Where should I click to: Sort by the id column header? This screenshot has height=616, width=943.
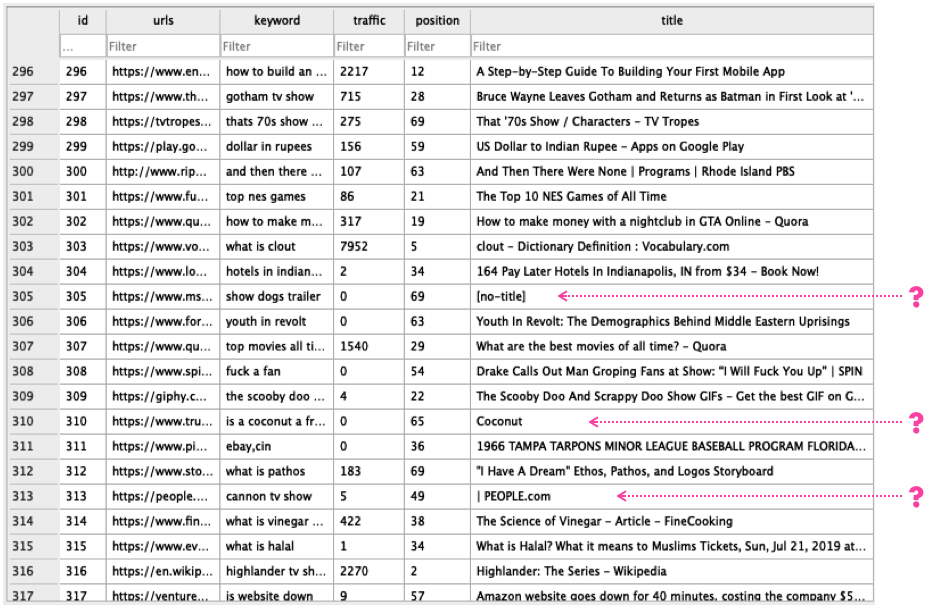[82, 20]
